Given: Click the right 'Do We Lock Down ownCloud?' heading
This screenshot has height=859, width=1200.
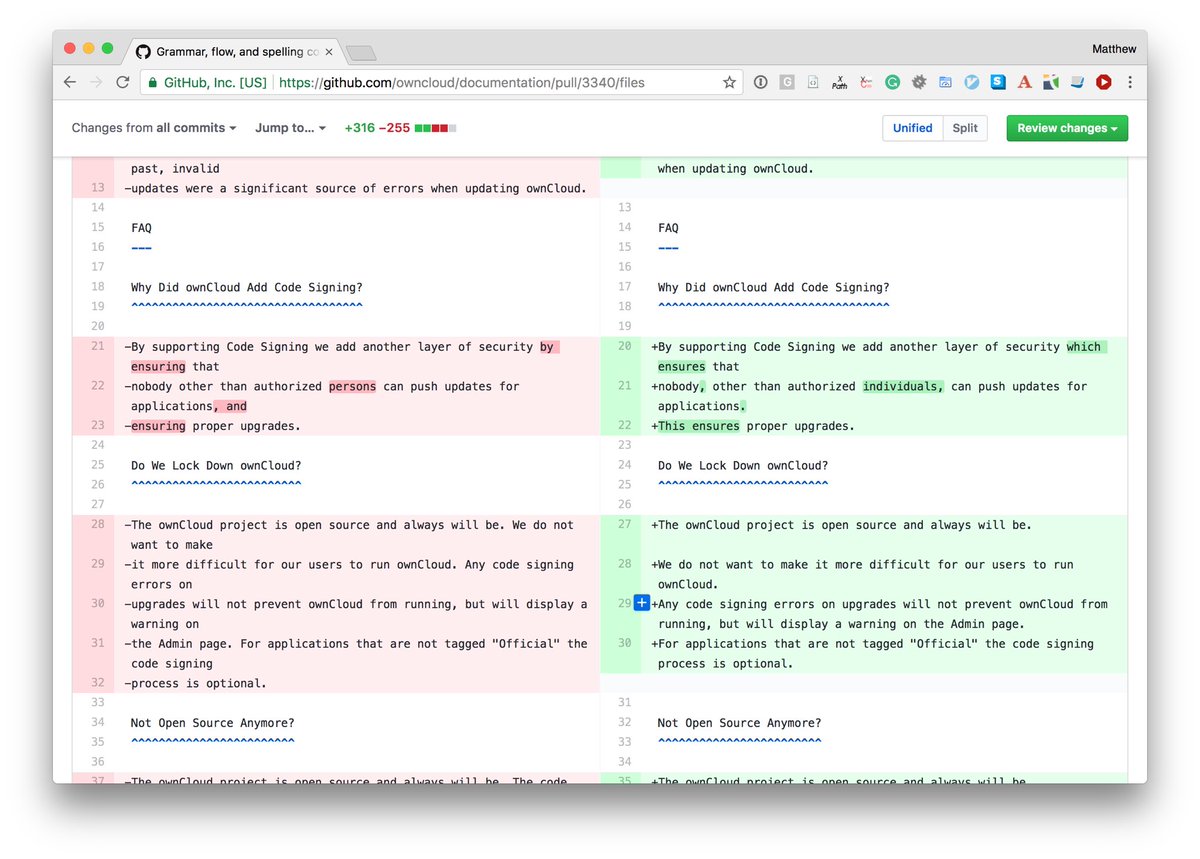Looking at the screenshot, I should pyautogui.click(x=743, y=465).
